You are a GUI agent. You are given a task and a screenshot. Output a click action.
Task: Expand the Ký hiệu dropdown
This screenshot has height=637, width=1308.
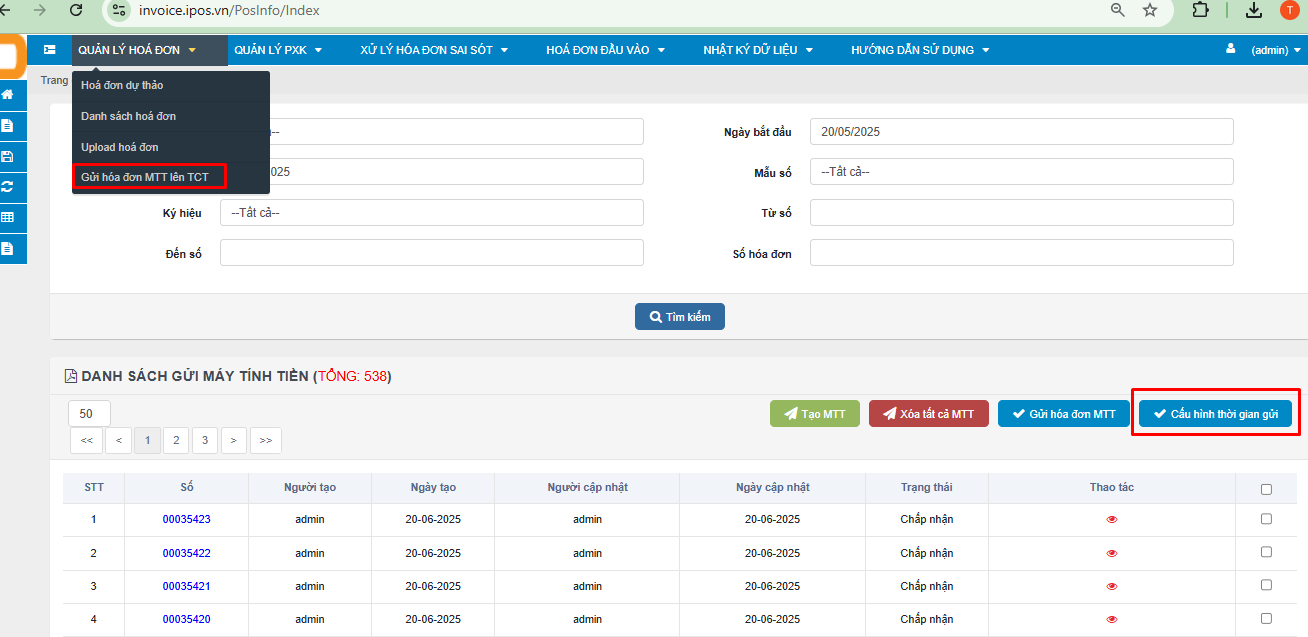click(x=431, y=213)
